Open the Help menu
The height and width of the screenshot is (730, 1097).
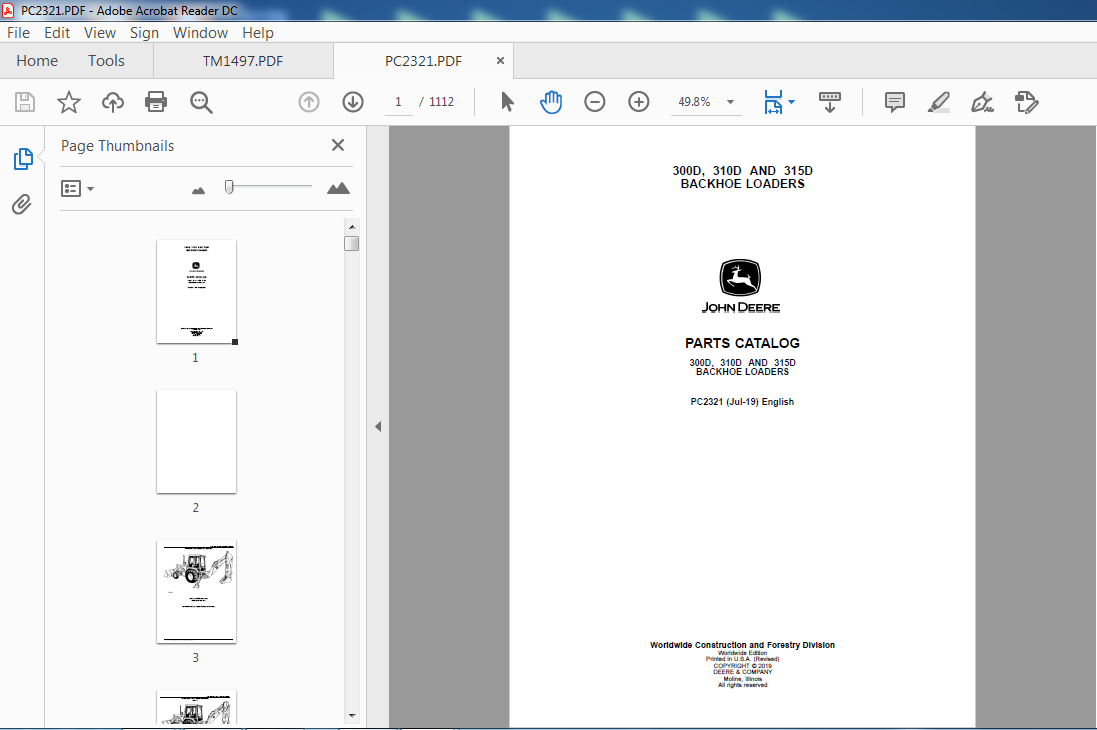pyautogui.click(x=257, y=33)
